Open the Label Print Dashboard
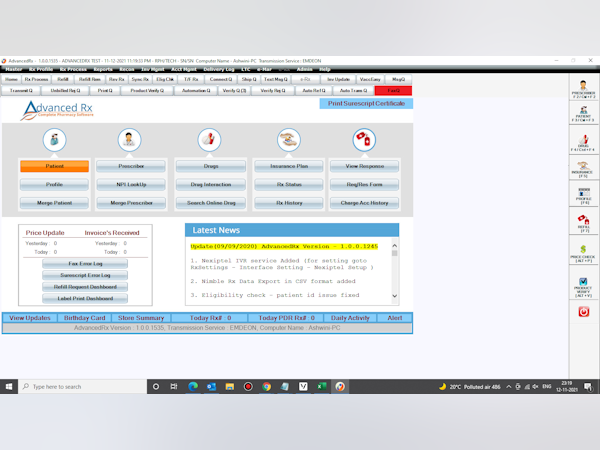The image size is (600, 450). 85,298
